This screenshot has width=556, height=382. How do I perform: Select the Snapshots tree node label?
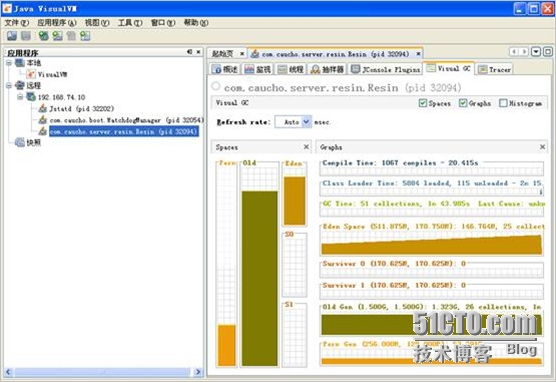pyautogui.click(x=34, y=142)
